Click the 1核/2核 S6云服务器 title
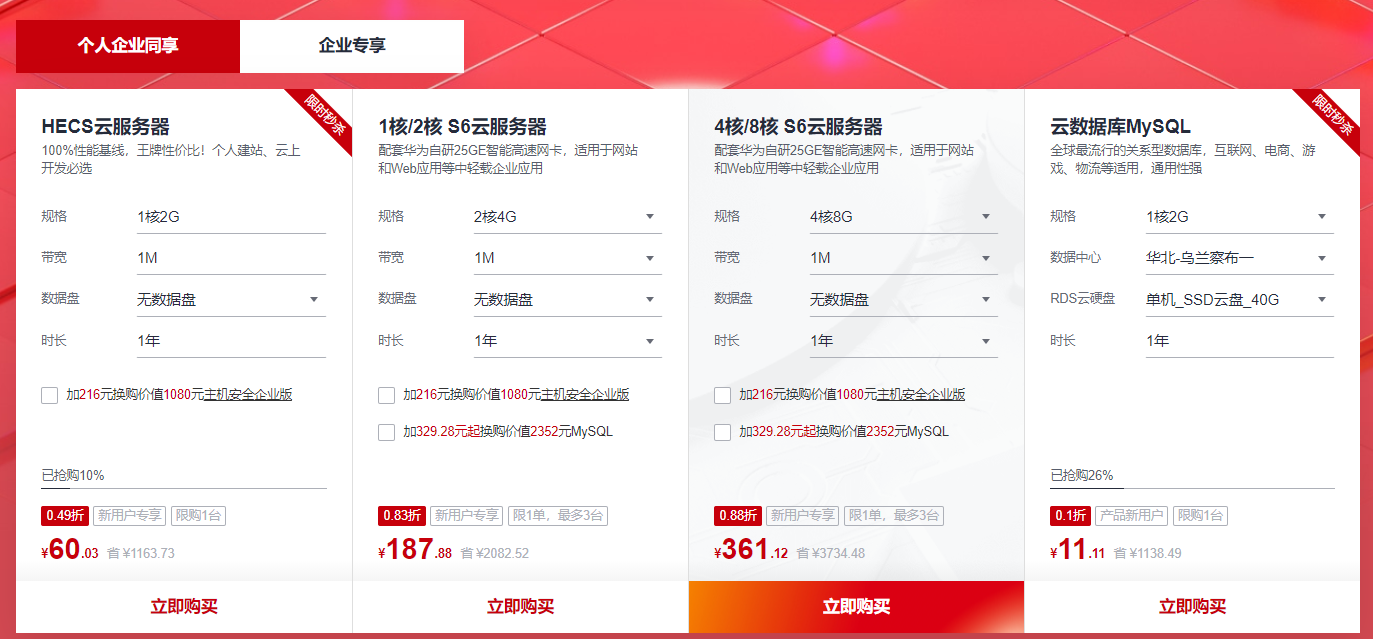Screen dimensions: 1373x639 [462, 127]
